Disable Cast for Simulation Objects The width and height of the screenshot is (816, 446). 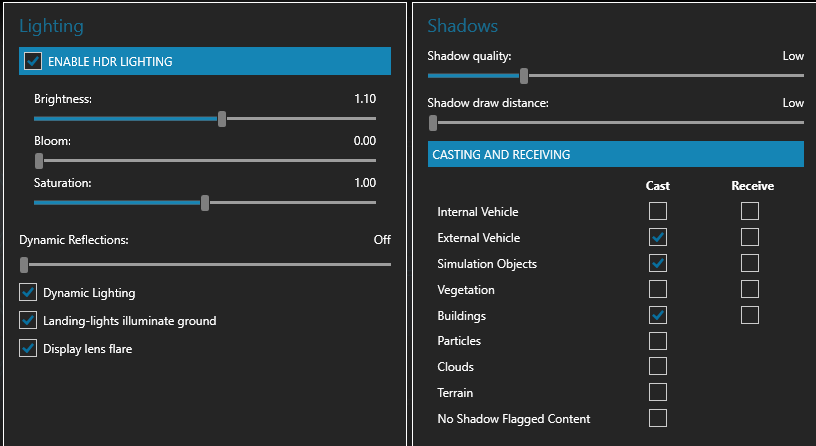[658, 263]
